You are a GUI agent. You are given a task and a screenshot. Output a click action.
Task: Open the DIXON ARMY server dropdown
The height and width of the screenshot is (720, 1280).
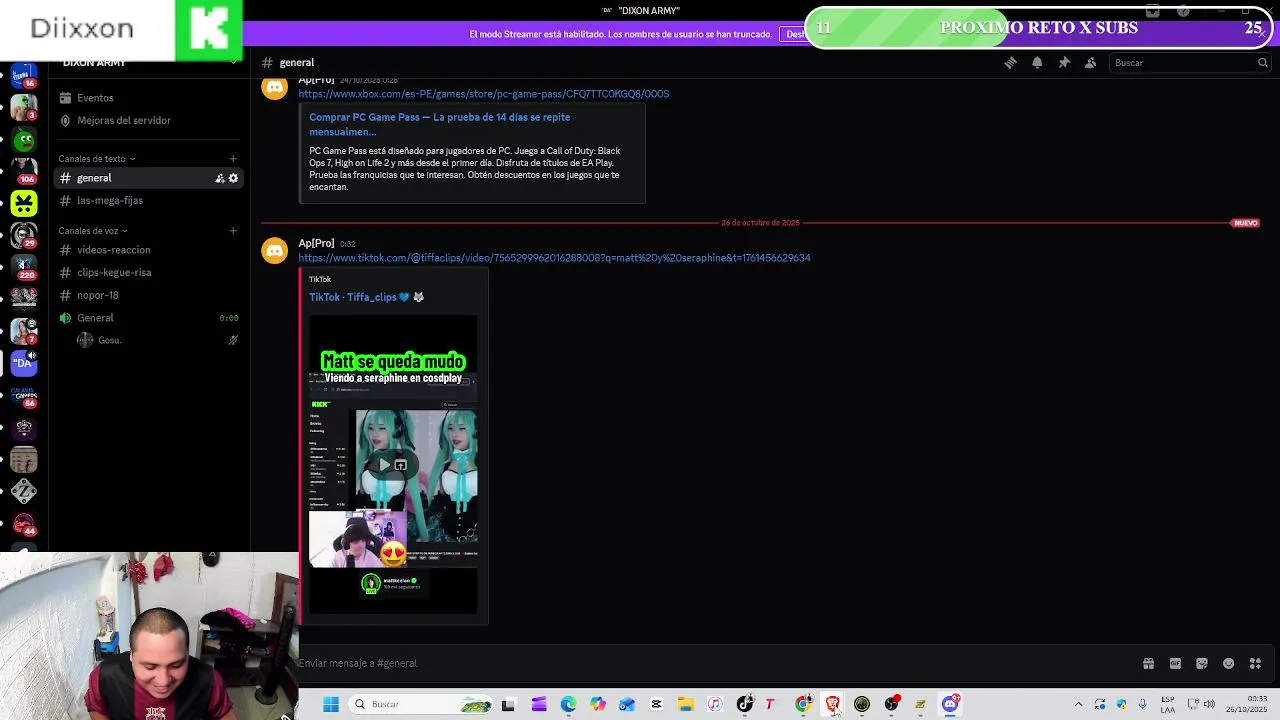(150, 62)
